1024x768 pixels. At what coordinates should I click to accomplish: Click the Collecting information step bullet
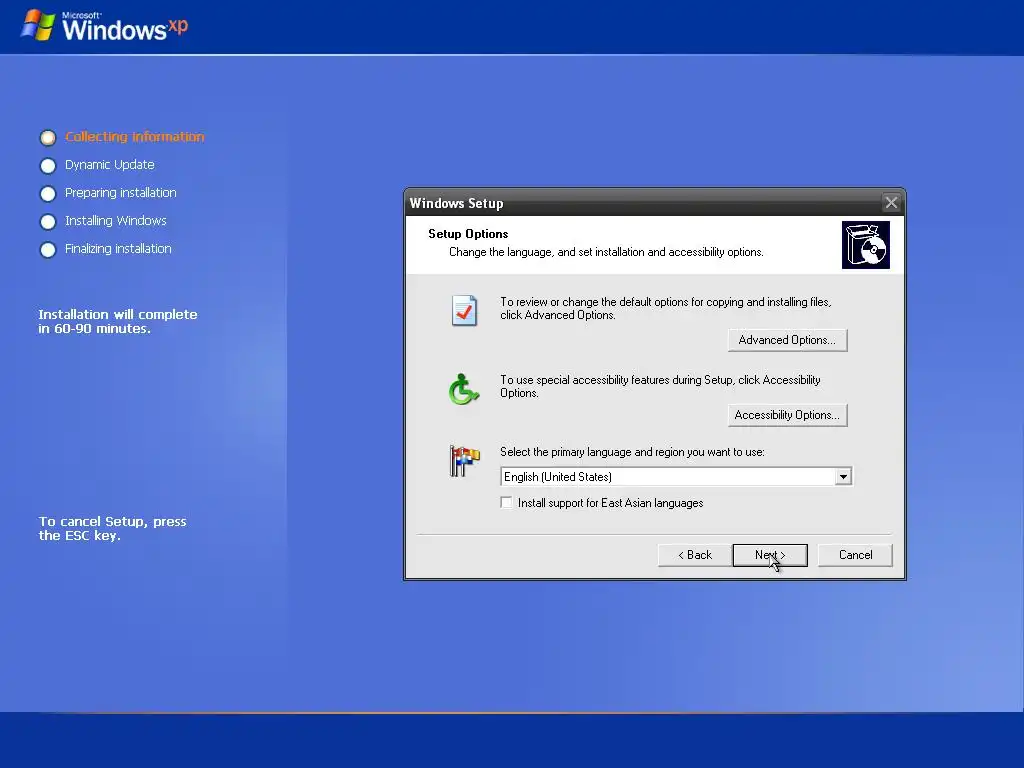tap(48, 138)
